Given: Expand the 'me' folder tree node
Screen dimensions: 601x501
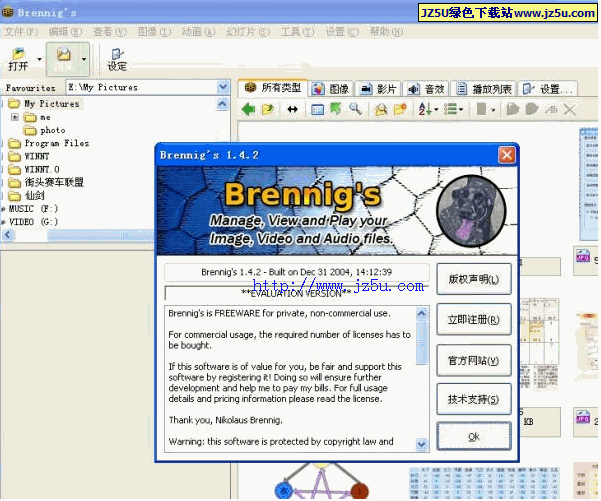Looking at the screenshot, I should pos(15,117).
